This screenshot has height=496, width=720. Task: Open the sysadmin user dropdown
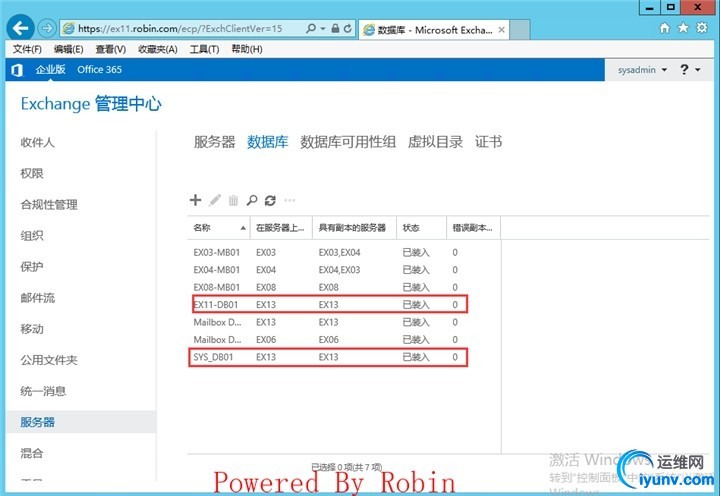[642, 70]
